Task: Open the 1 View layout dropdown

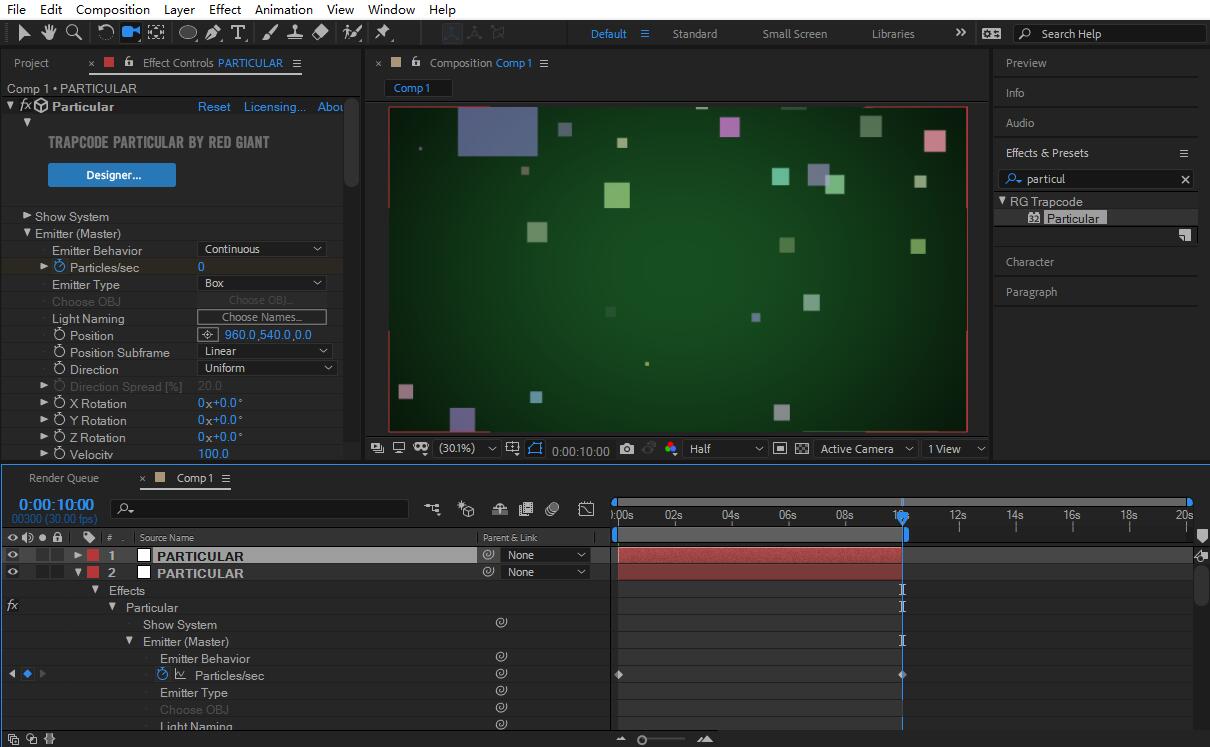Action: 956,449
